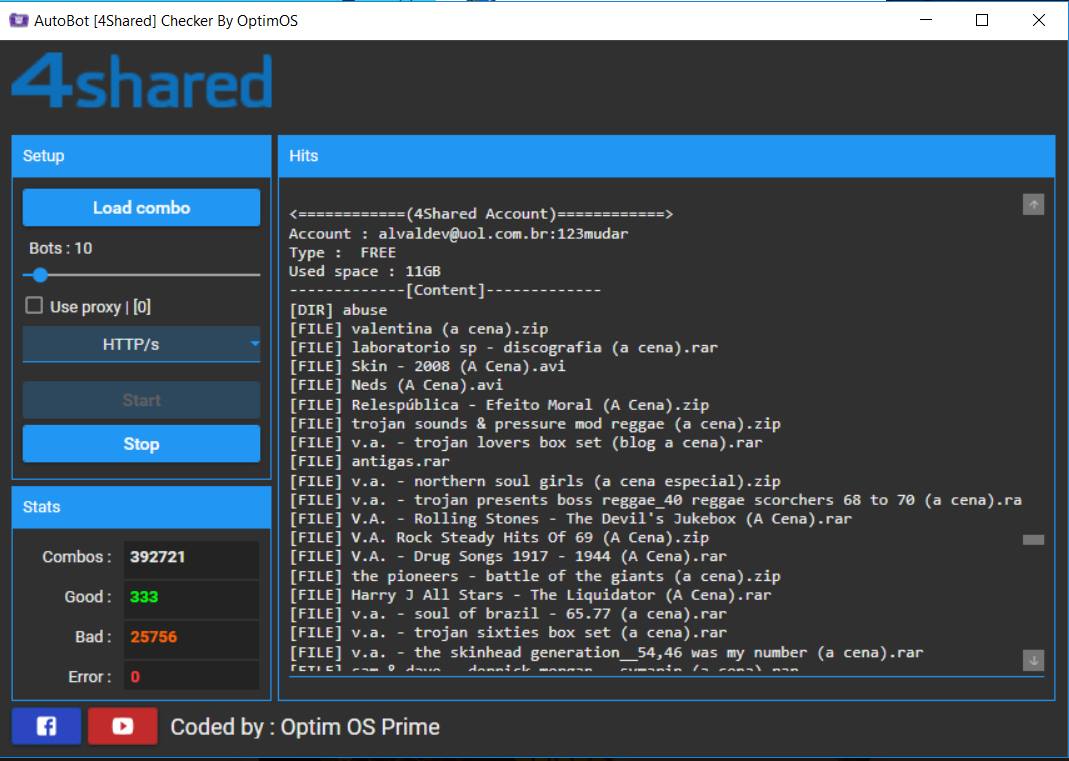This screenshot has width=1069, height=761.
Task: Click the 4shared logo
Action: pos(142,80)
